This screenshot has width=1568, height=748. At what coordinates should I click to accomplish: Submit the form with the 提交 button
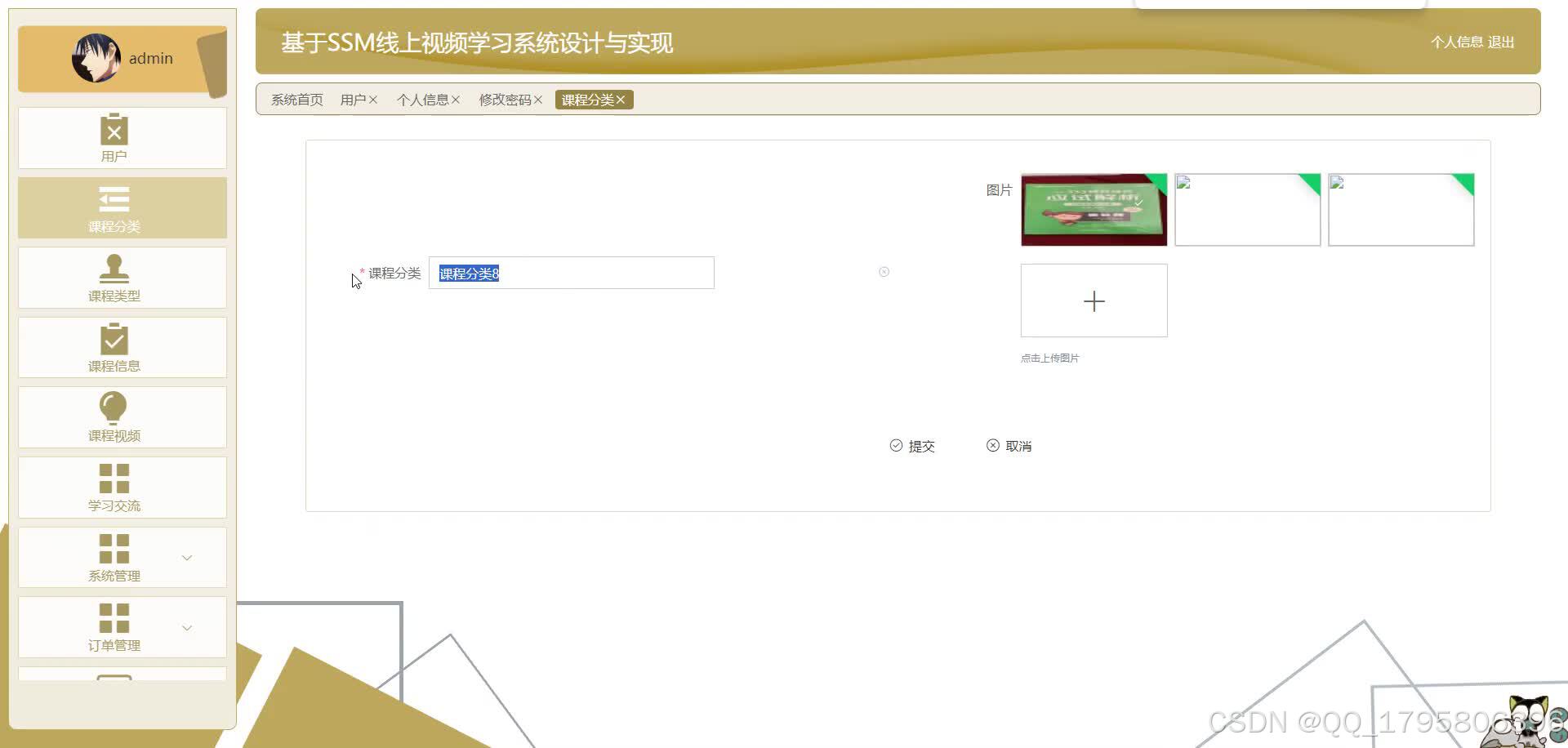pyautogui.click(x=913, y=445)
